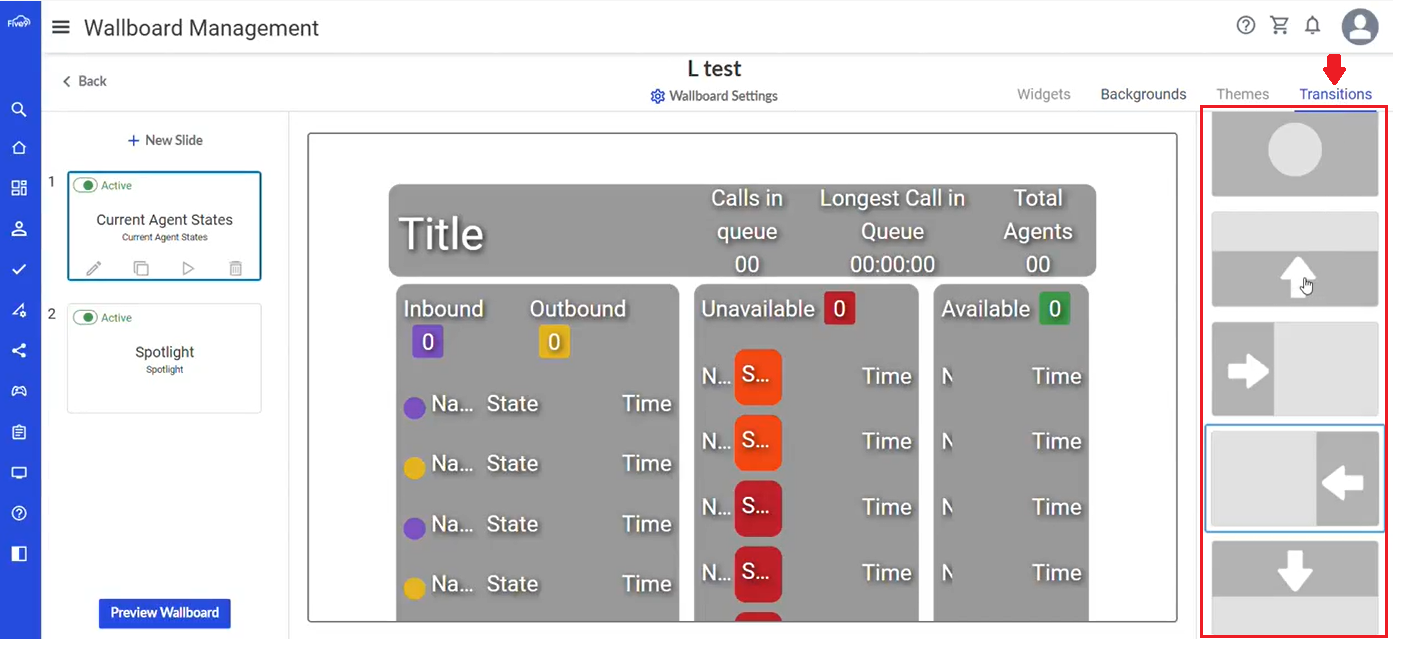Click the 'Title' text on the wallboard
The width and height of the screenshot is (1405, 652).
click(x=441, y=234)
